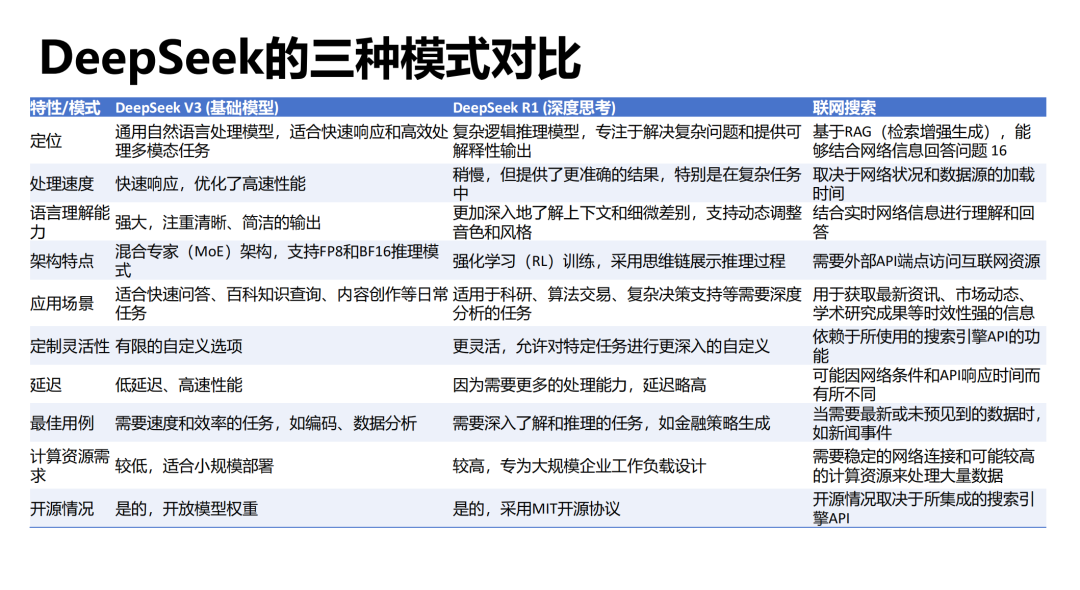Select cell '更加深入地了解上下文和细微差别…'
Viewport: 1080px width, 590px height.
click(627, 222)
